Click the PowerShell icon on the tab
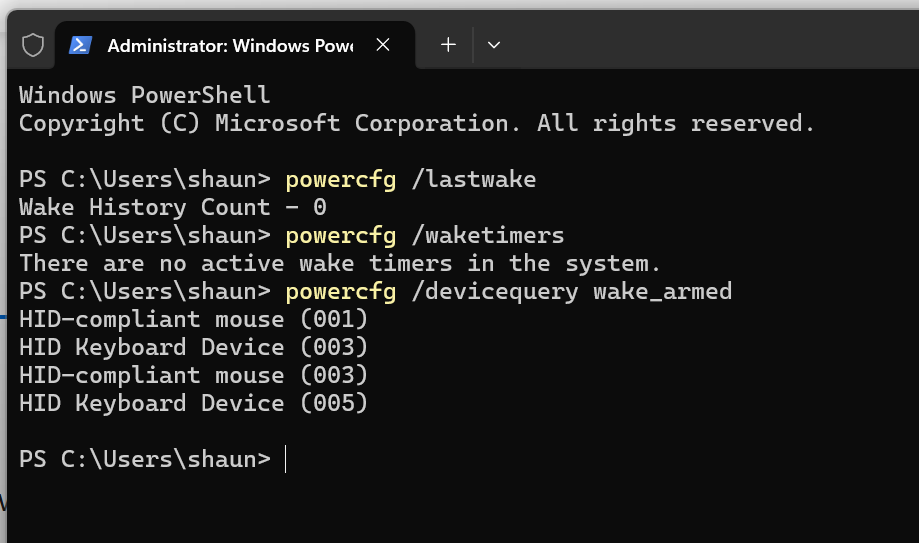 (x=80, y=45)
